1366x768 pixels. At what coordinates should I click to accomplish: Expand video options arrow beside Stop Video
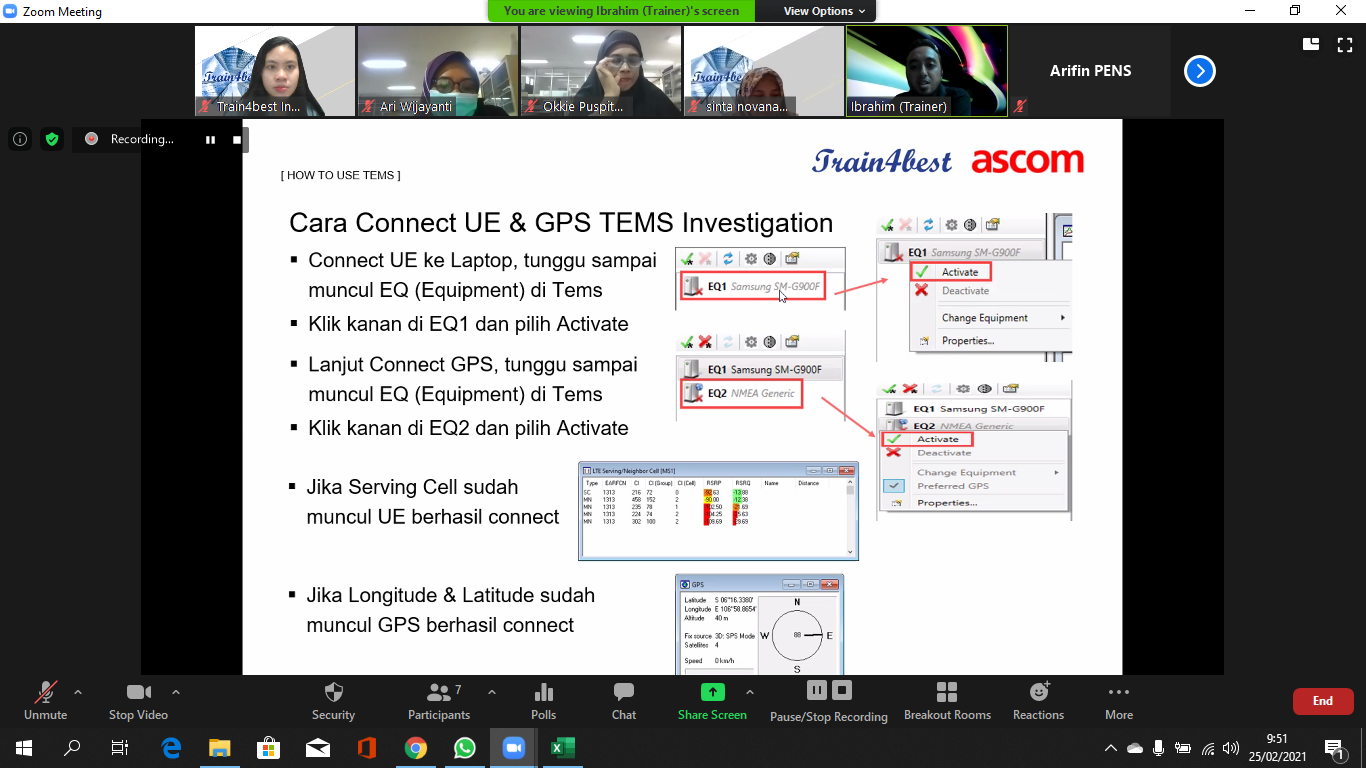(176, 692)
